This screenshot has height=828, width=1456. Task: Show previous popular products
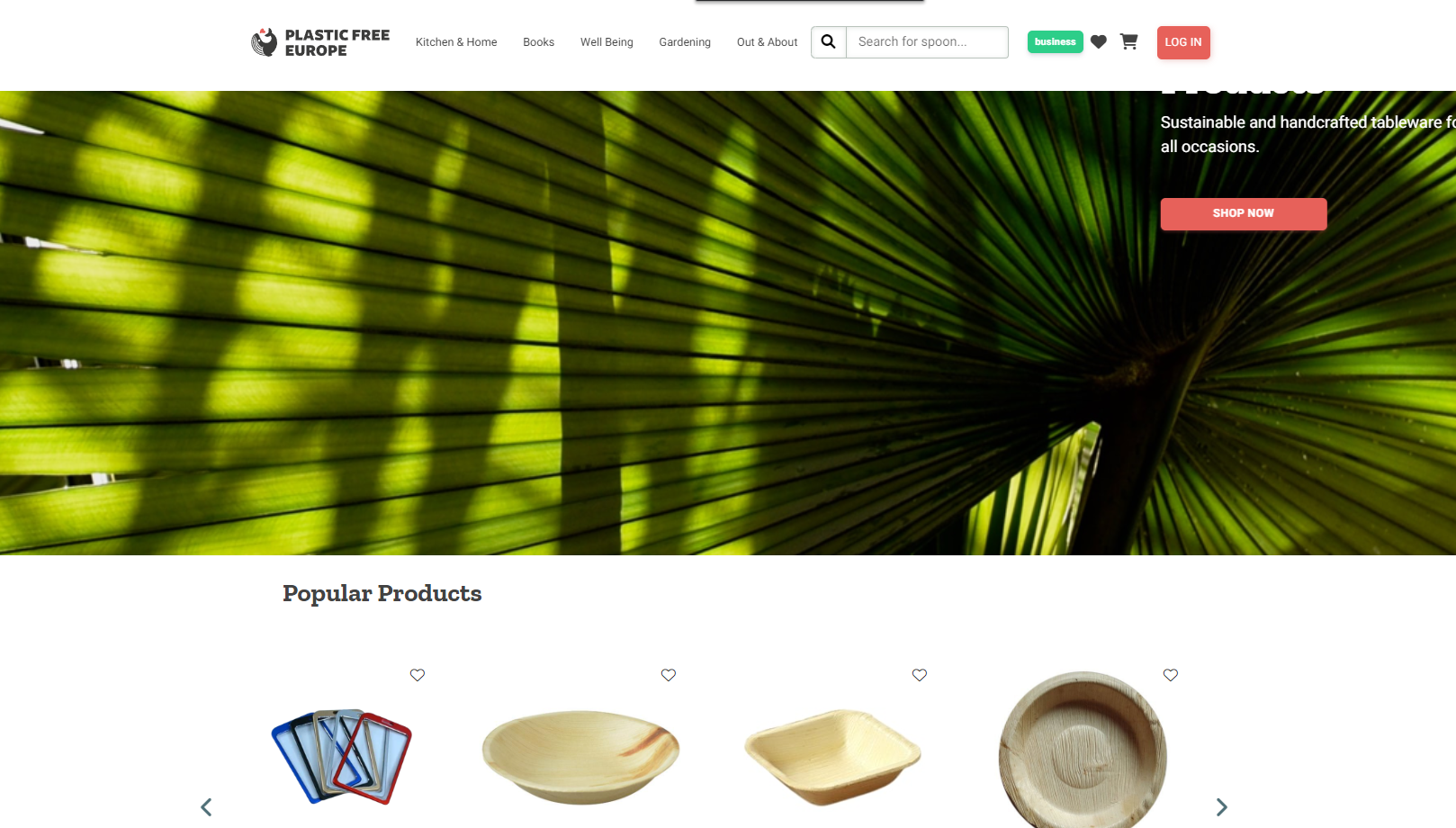(206, 807)
